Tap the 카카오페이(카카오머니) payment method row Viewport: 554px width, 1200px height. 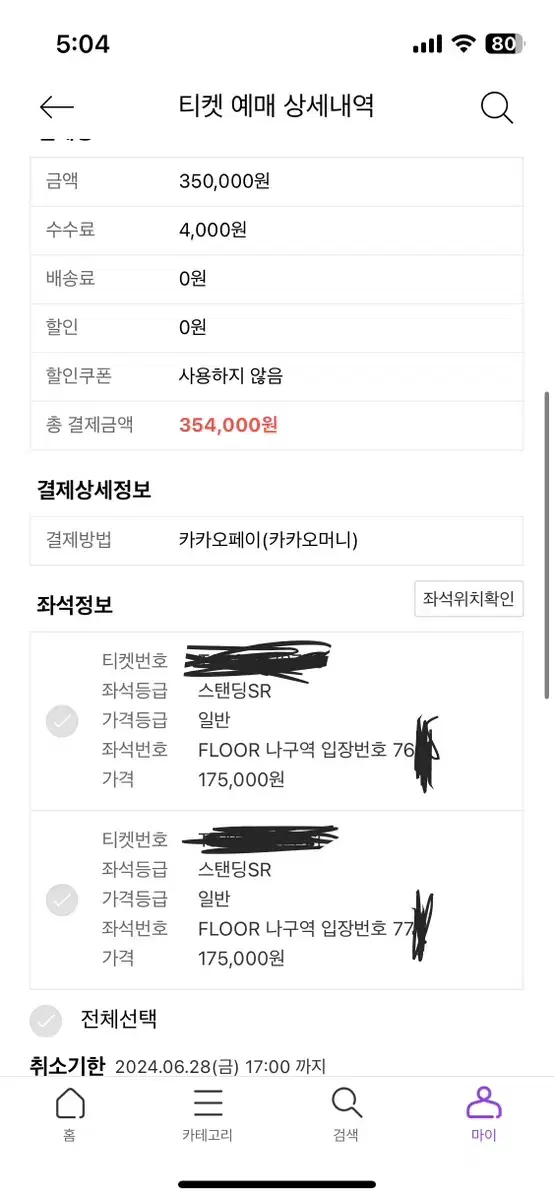click(276, 541)
